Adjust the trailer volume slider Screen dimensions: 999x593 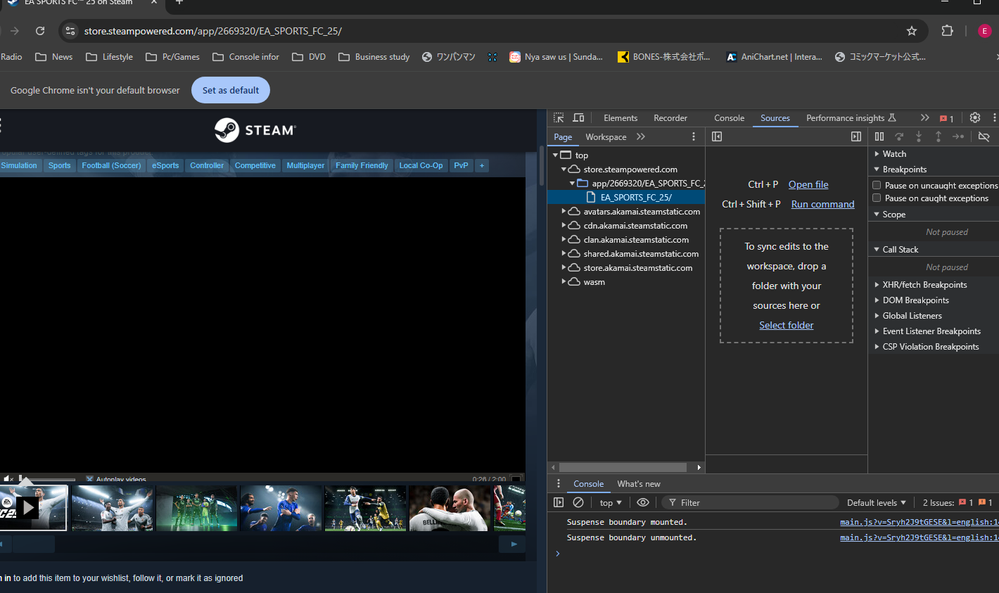[x=48, y=479]
